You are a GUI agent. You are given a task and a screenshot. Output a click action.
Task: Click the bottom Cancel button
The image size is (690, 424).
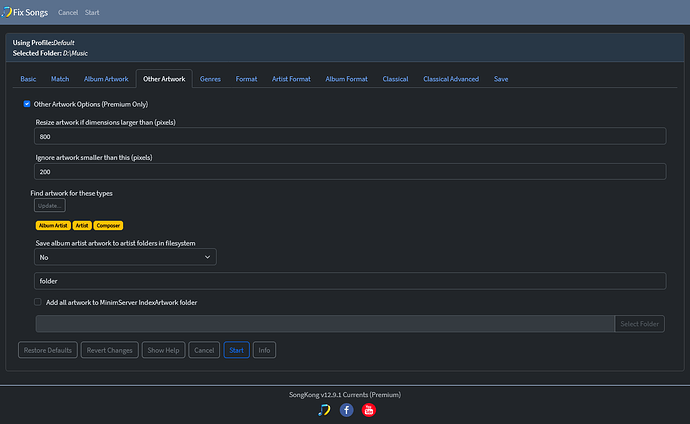(204, 350)
